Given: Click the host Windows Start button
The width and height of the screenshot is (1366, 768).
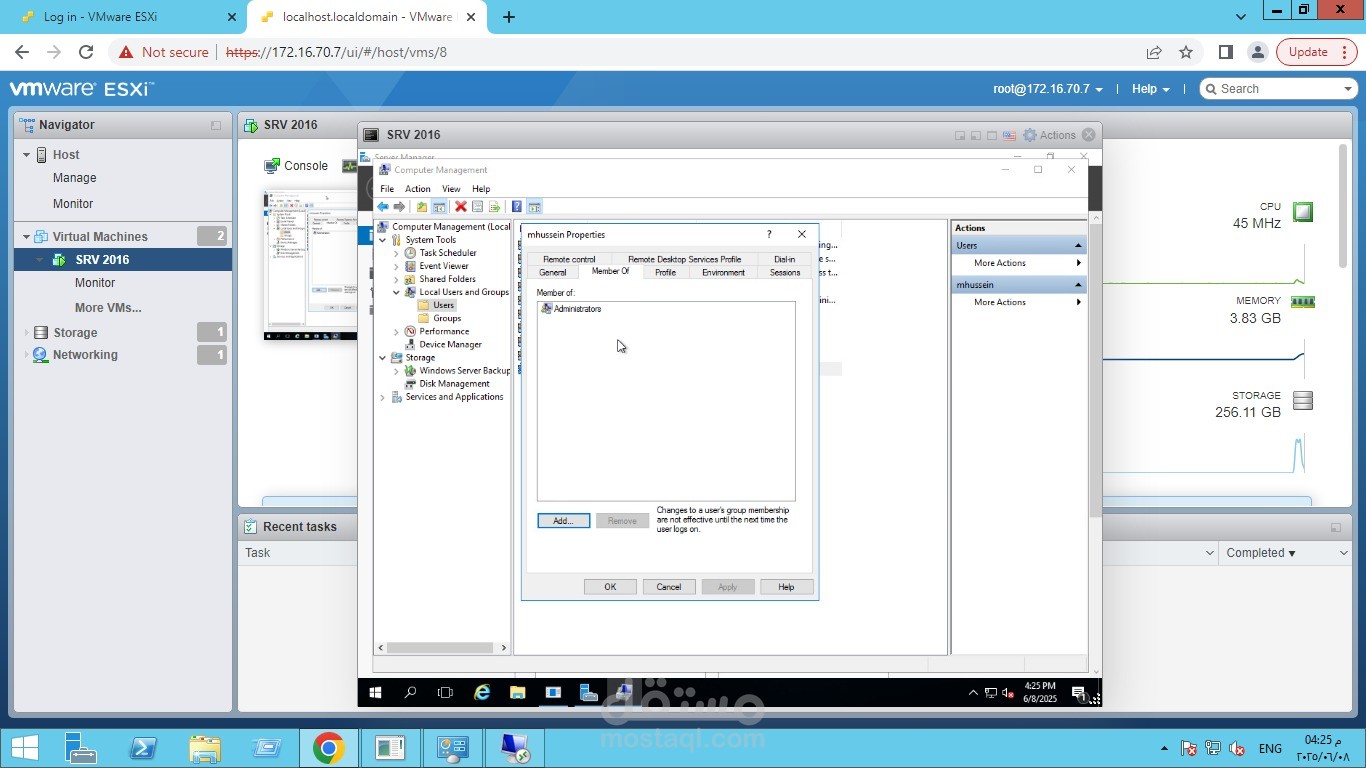Looking at the screenshot, I should (x=24, y=748).
